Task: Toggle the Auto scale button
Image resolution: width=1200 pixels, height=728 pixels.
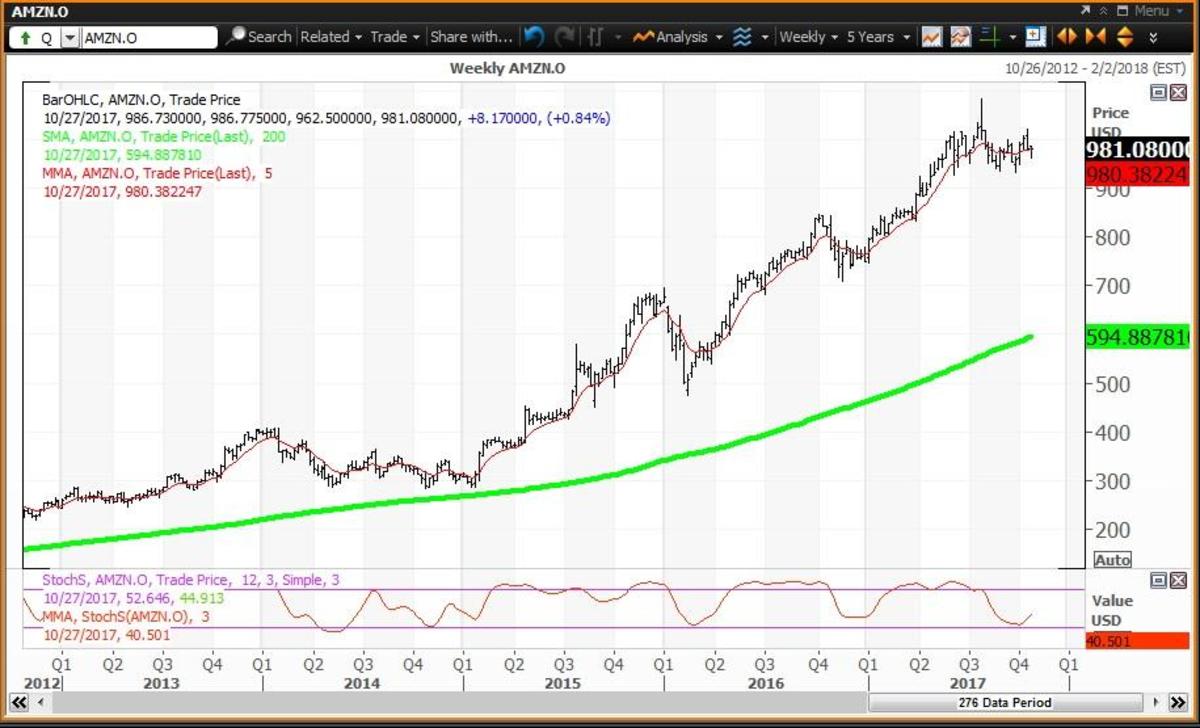Action: pos(1112,560)
